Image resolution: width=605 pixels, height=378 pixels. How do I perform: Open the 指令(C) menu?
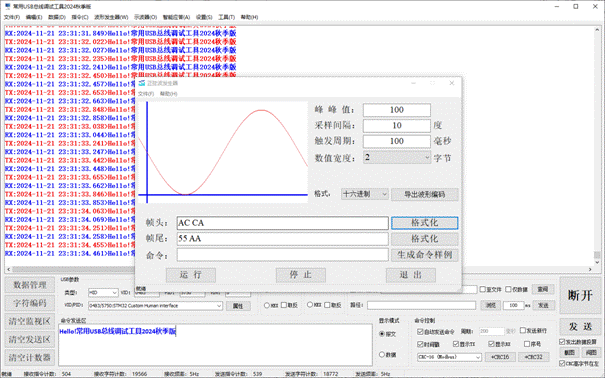coord(80,17)
